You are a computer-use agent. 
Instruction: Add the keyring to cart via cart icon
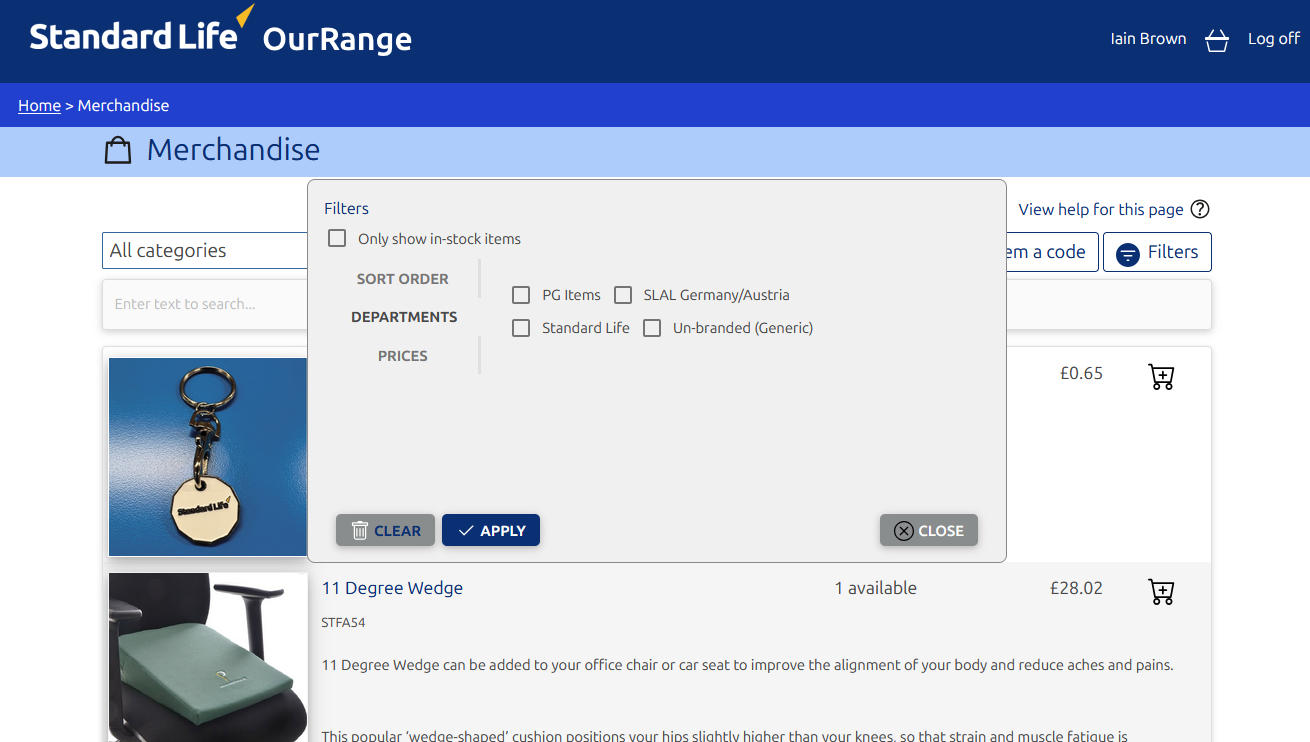(1160, 377)
